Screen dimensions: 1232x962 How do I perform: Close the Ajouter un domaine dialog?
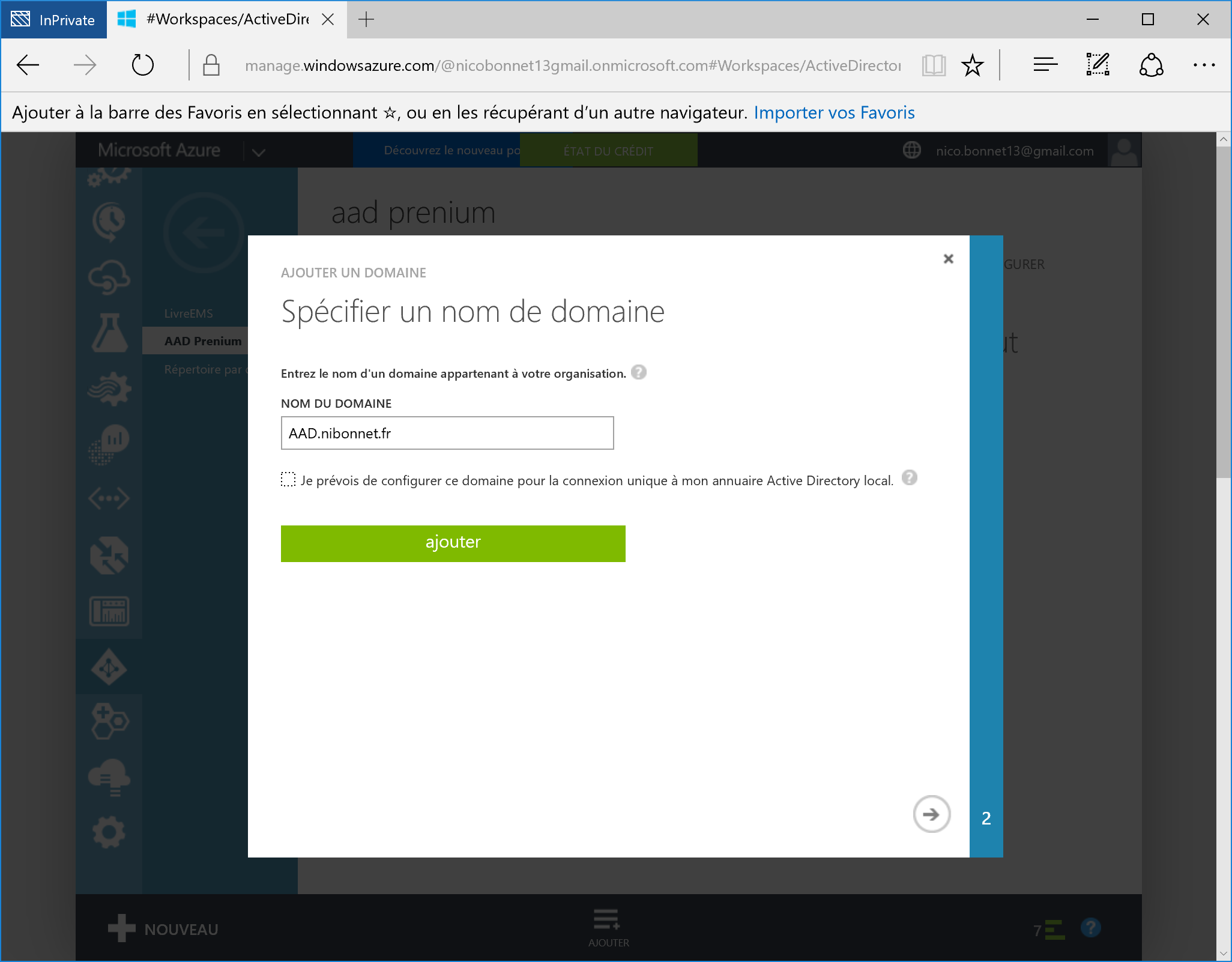pos(948,259)
